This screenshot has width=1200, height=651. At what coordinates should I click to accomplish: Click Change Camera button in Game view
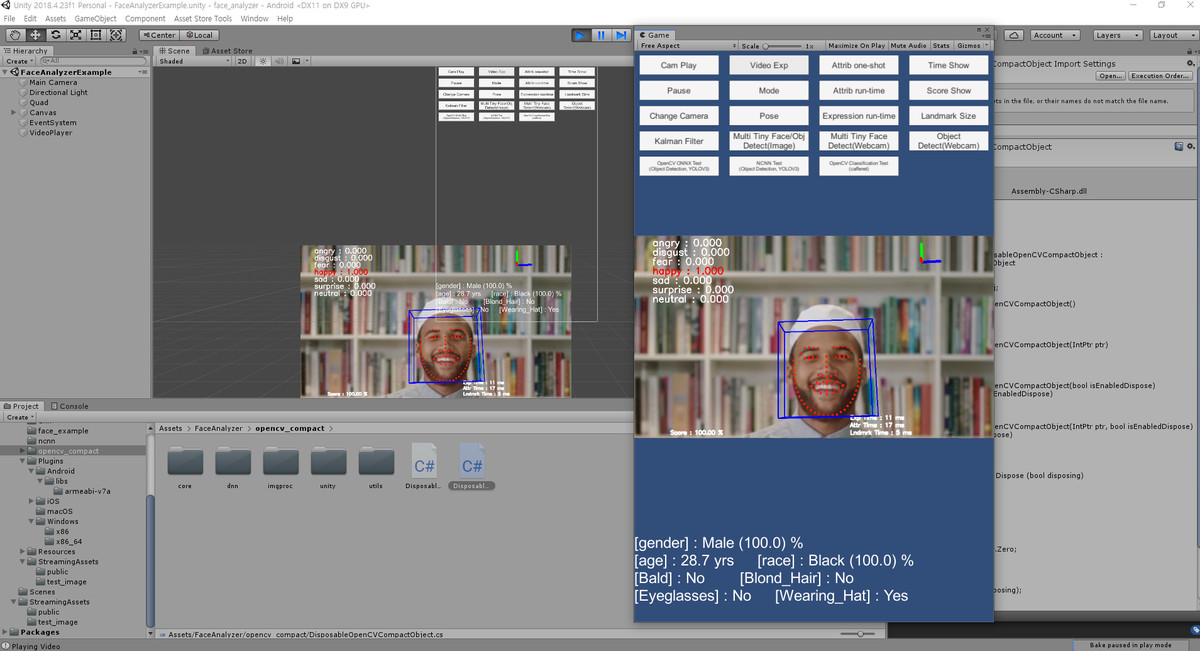tap(679, 116)
